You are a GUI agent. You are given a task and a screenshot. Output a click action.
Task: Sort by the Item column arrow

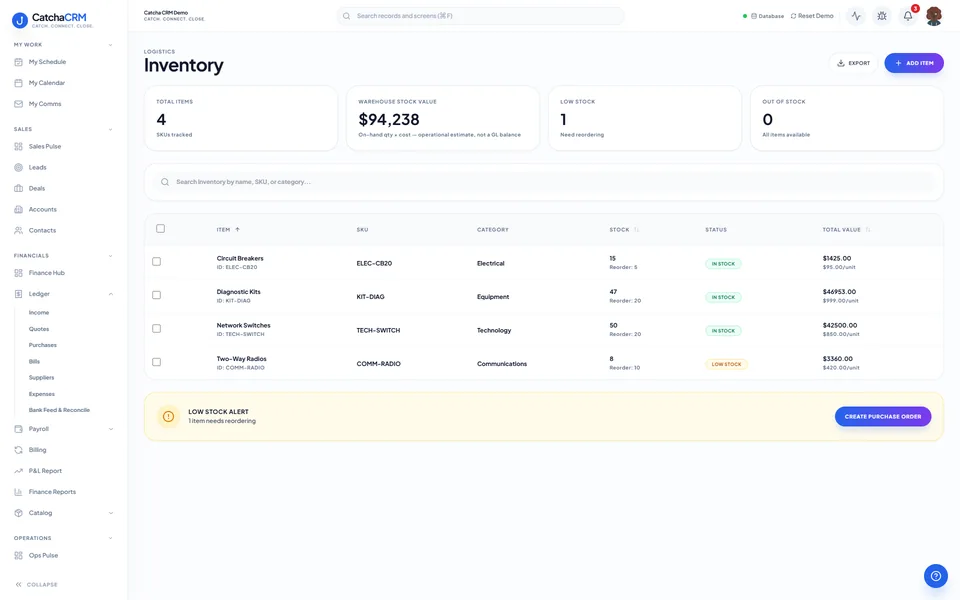pyautogui.click(x=238, y=230)
